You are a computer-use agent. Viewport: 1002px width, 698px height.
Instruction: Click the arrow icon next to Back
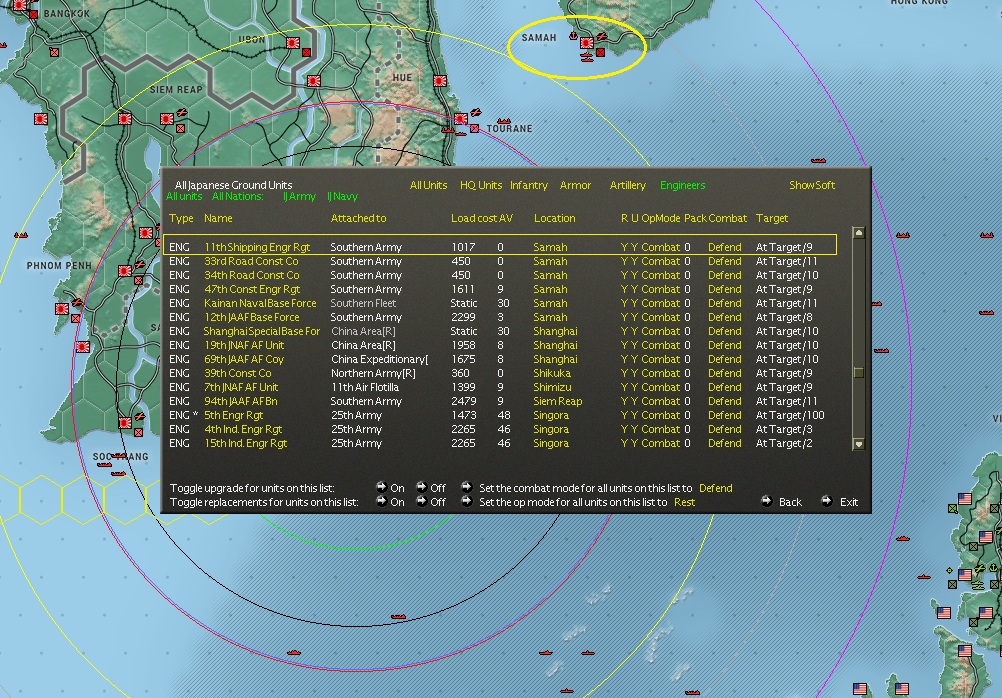pos(767,501)
